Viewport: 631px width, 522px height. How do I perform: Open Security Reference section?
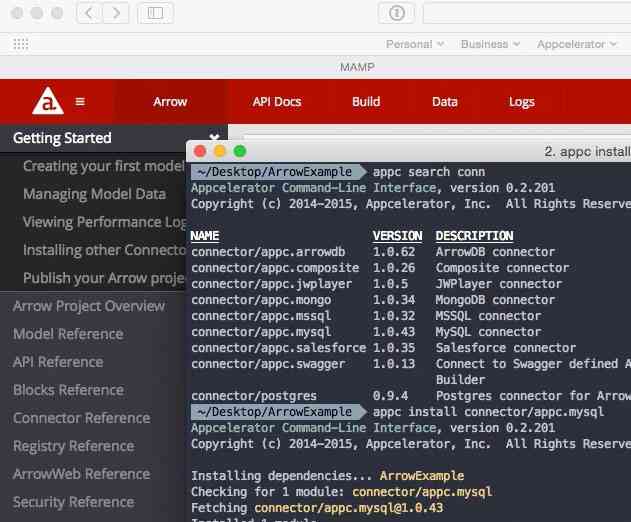[x=74, y=502]
